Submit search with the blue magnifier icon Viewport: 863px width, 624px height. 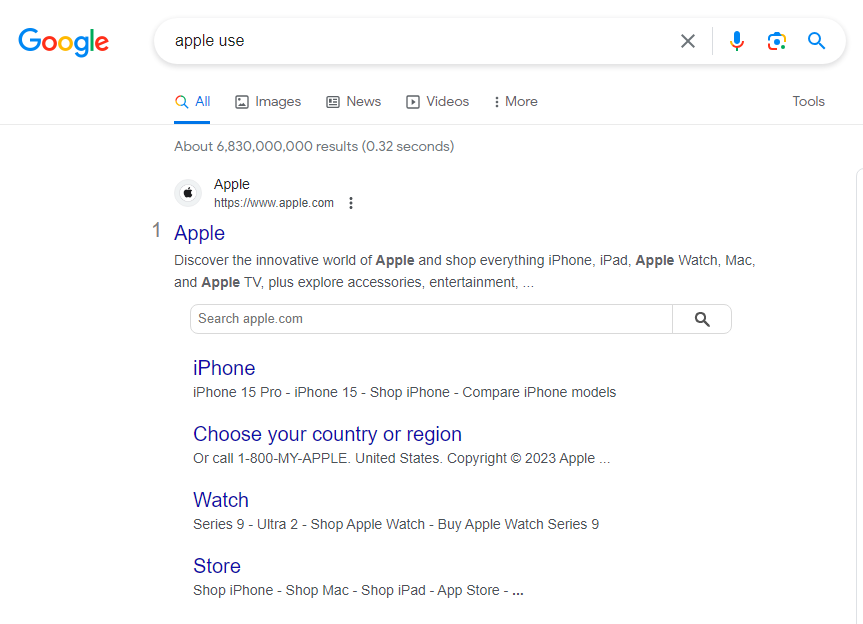tap(816, 41)
